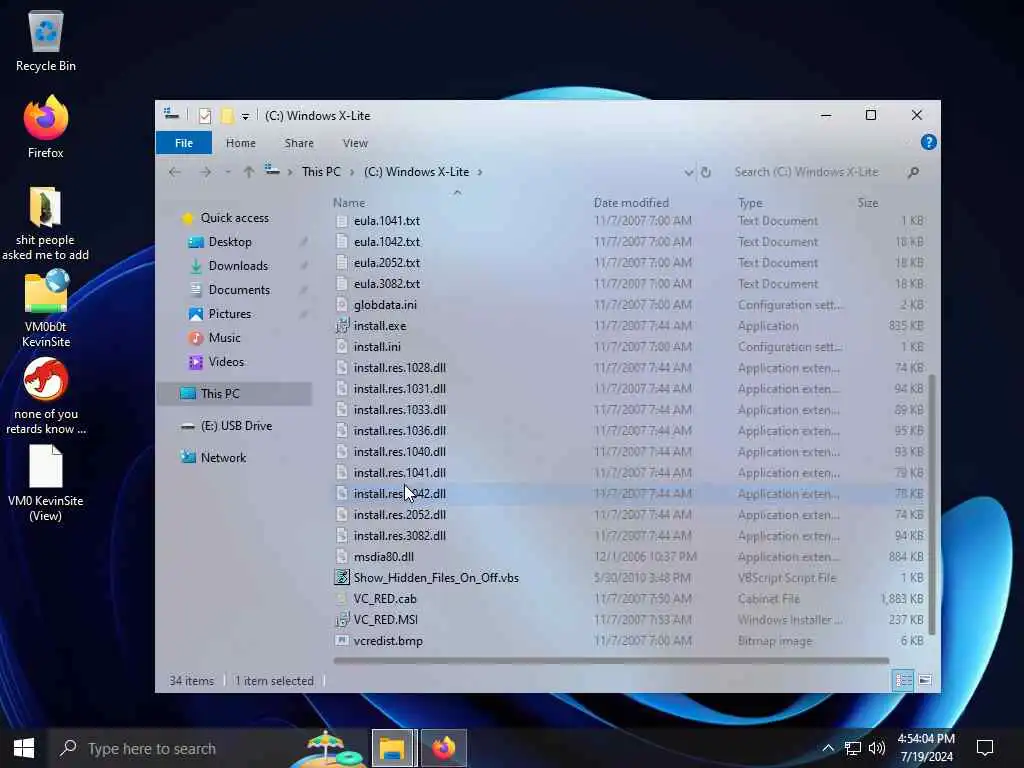
Task: Switch to the Home ribbon tab
Action: click(240, 143)
